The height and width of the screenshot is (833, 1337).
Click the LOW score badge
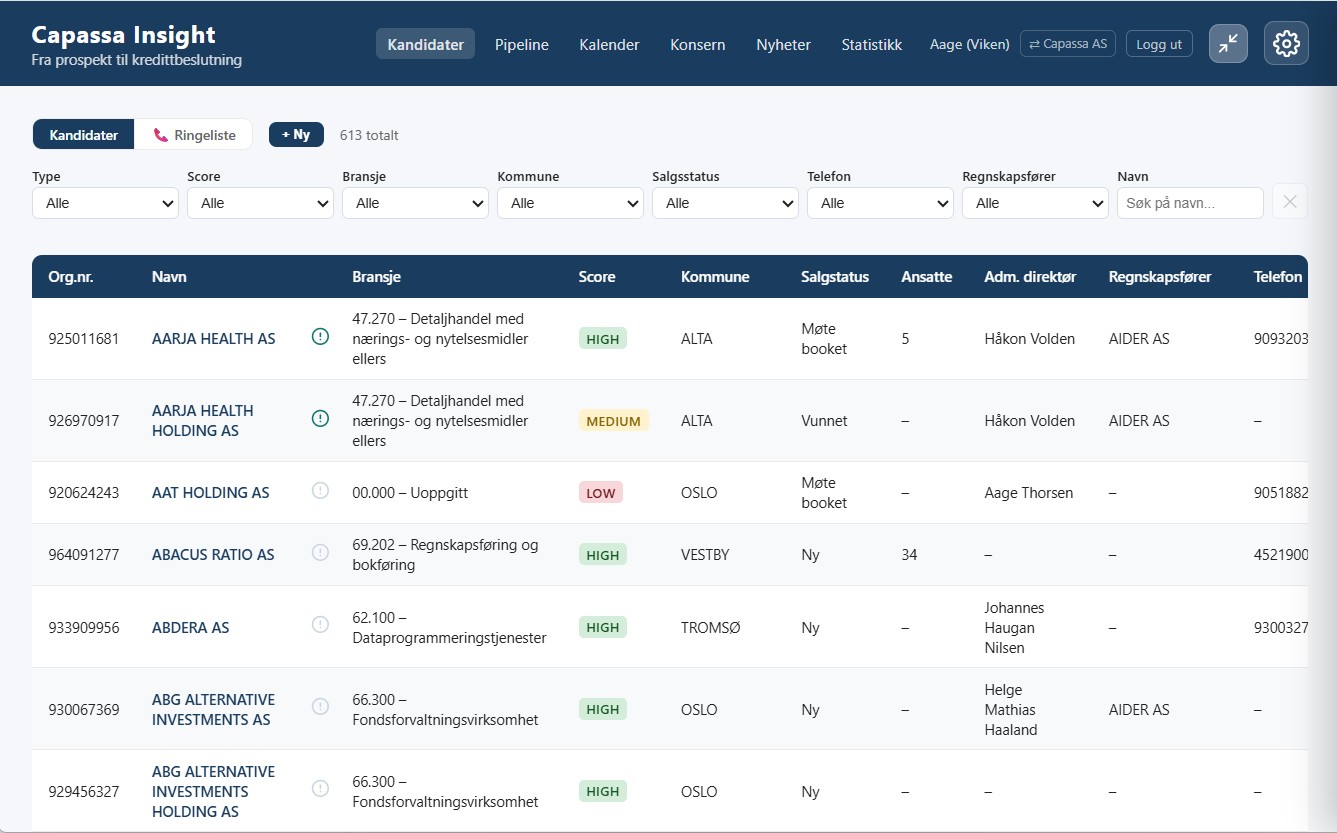click(601, 493)
